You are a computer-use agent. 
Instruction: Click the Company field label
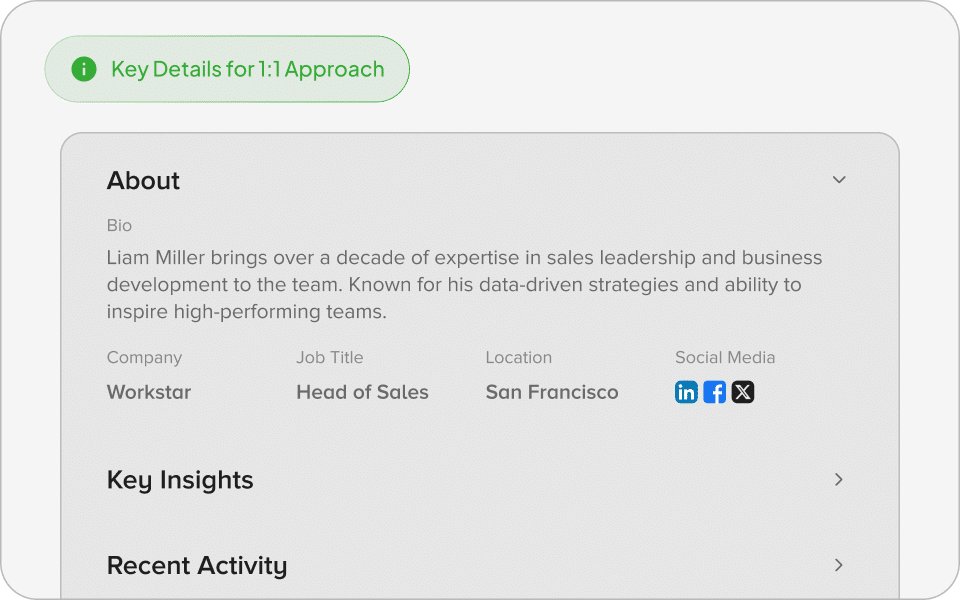click(144, 358)
